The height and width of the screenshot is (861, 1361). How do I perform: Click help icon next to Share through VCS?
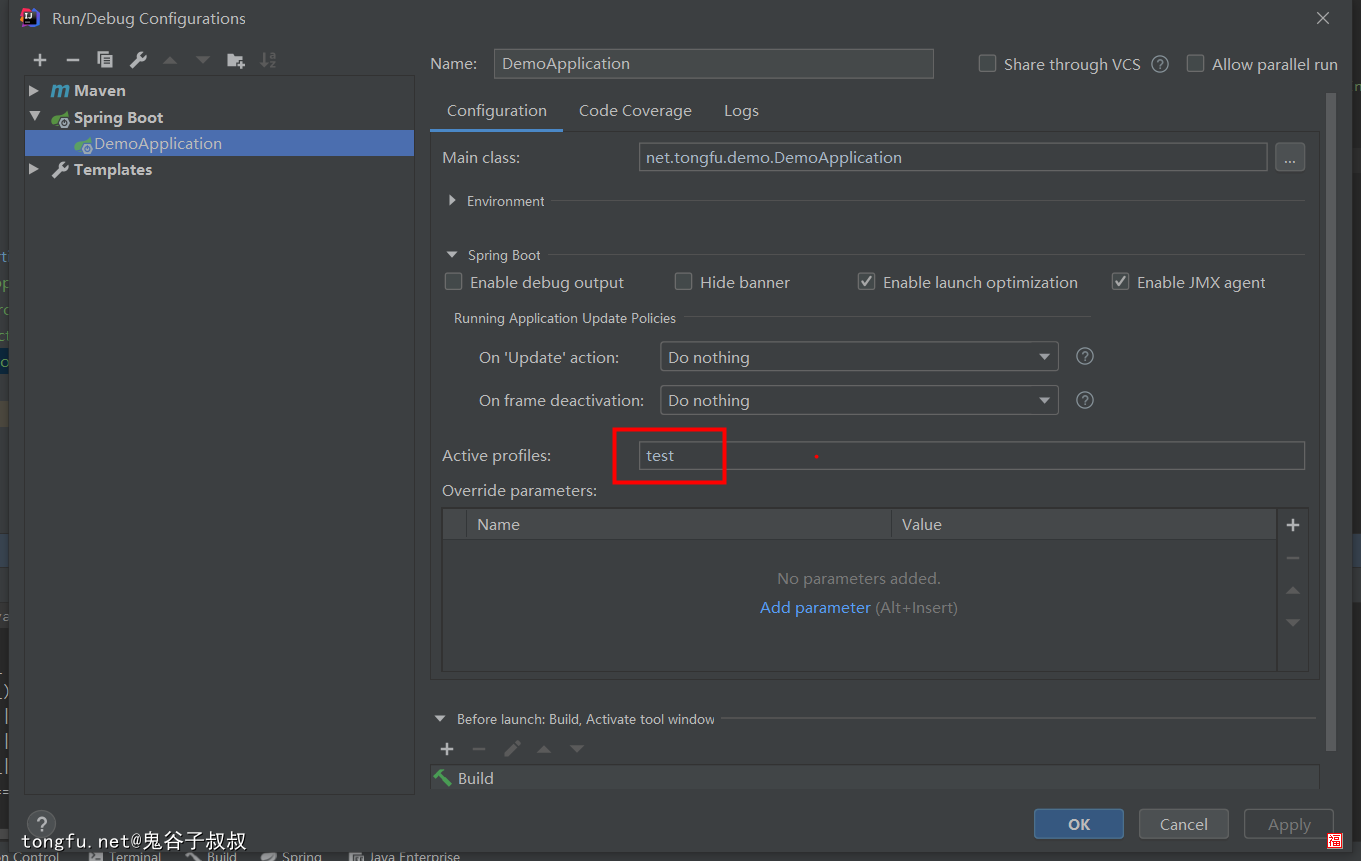click(x=1160, y=64)
